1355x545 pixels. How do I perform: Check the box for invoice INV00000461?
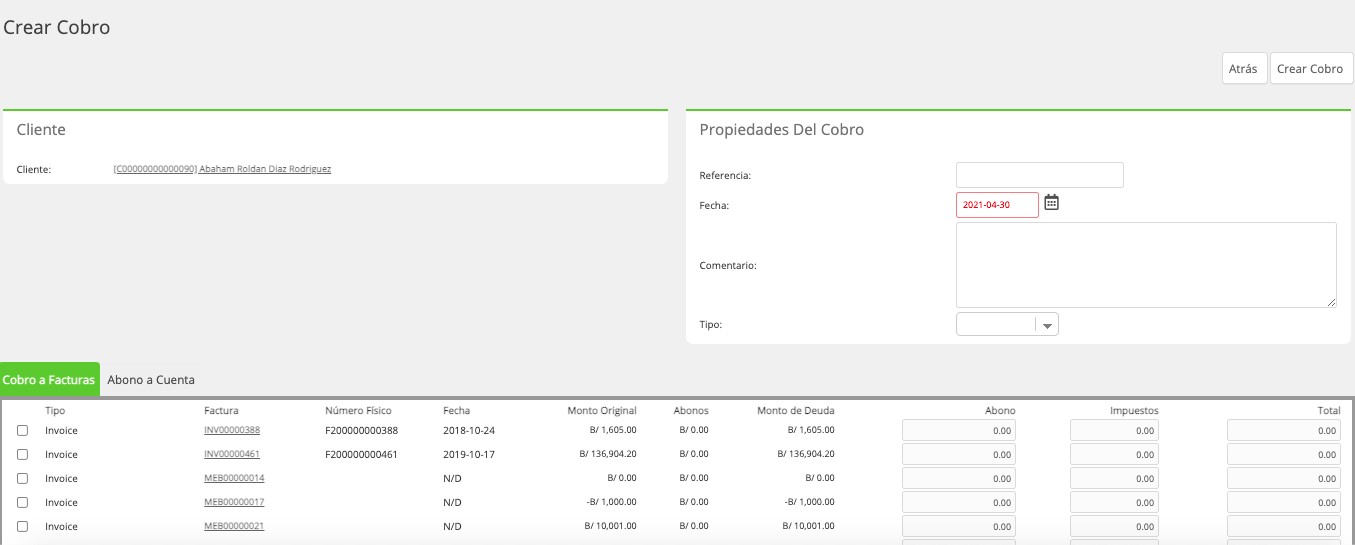pos(23,455)
